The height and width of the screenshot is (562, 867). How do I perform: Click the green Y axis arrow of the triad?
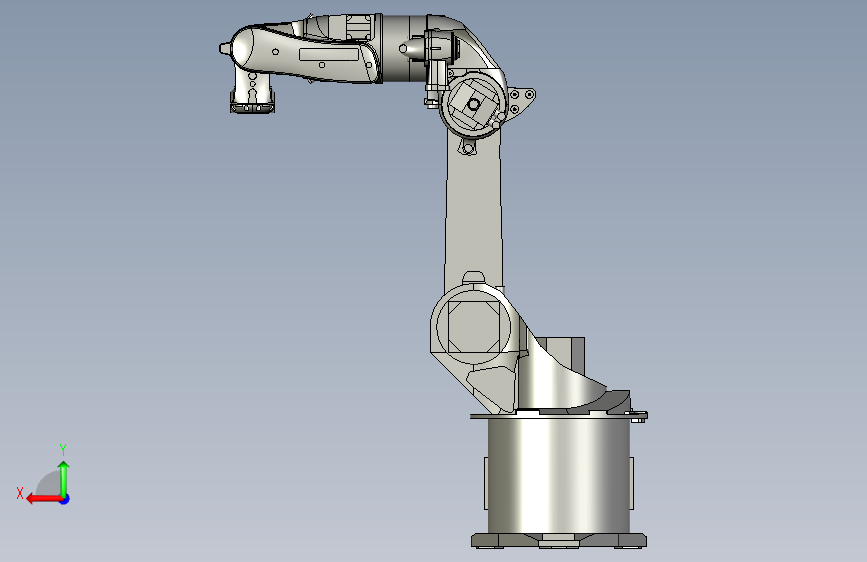[64, 478]
